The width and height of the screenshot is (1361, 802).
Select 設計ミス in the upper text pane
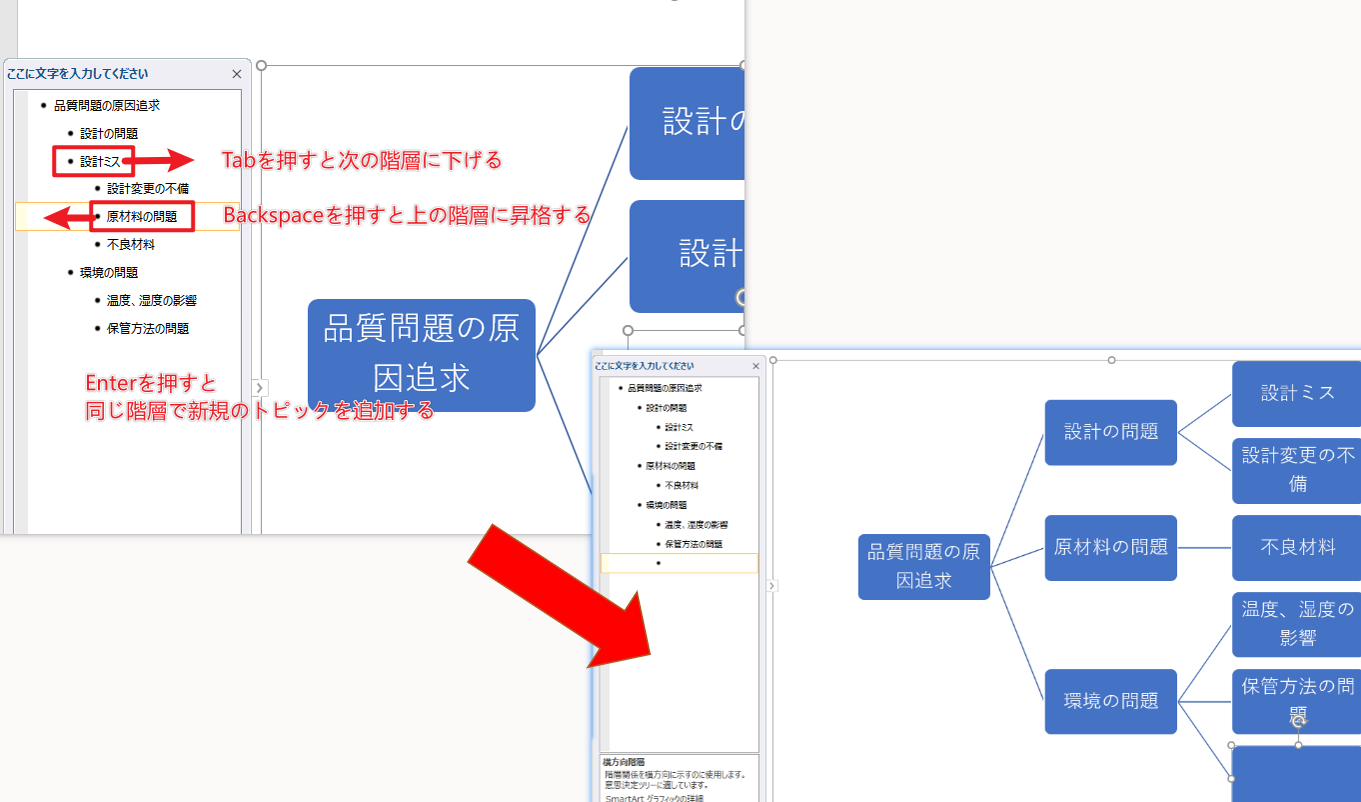[x=100, y=161]
